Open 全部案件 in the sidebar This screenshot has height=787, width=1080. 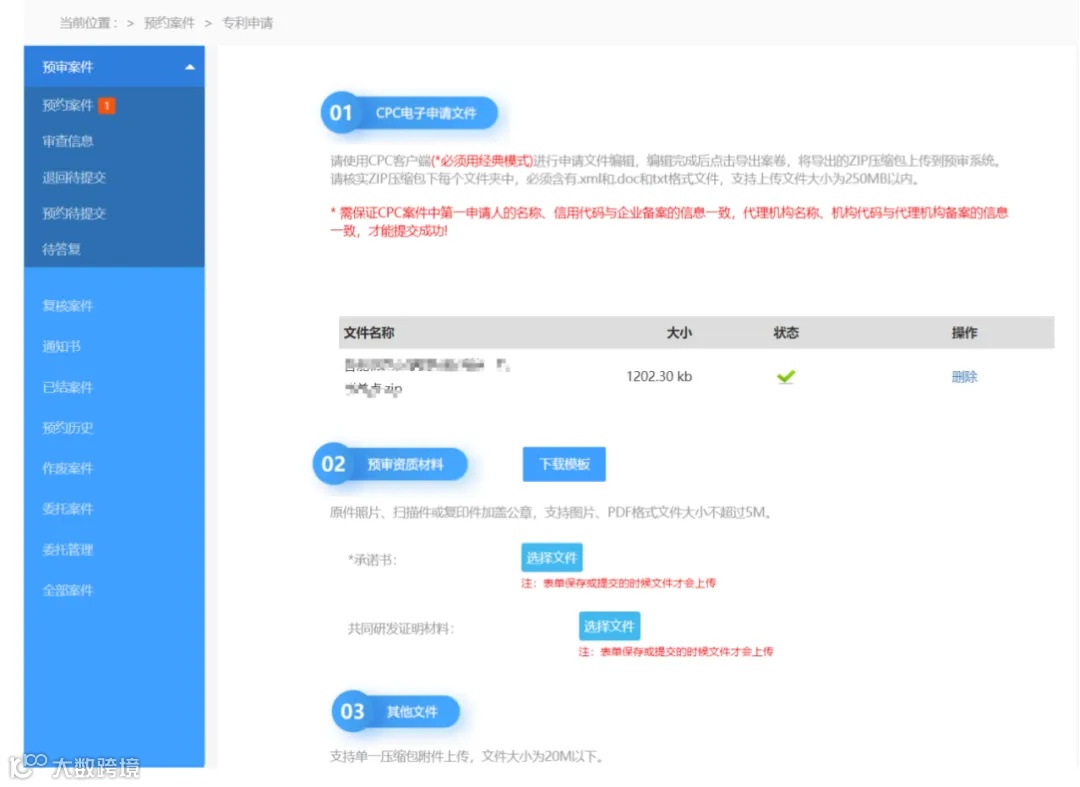(x=68, y=590)
